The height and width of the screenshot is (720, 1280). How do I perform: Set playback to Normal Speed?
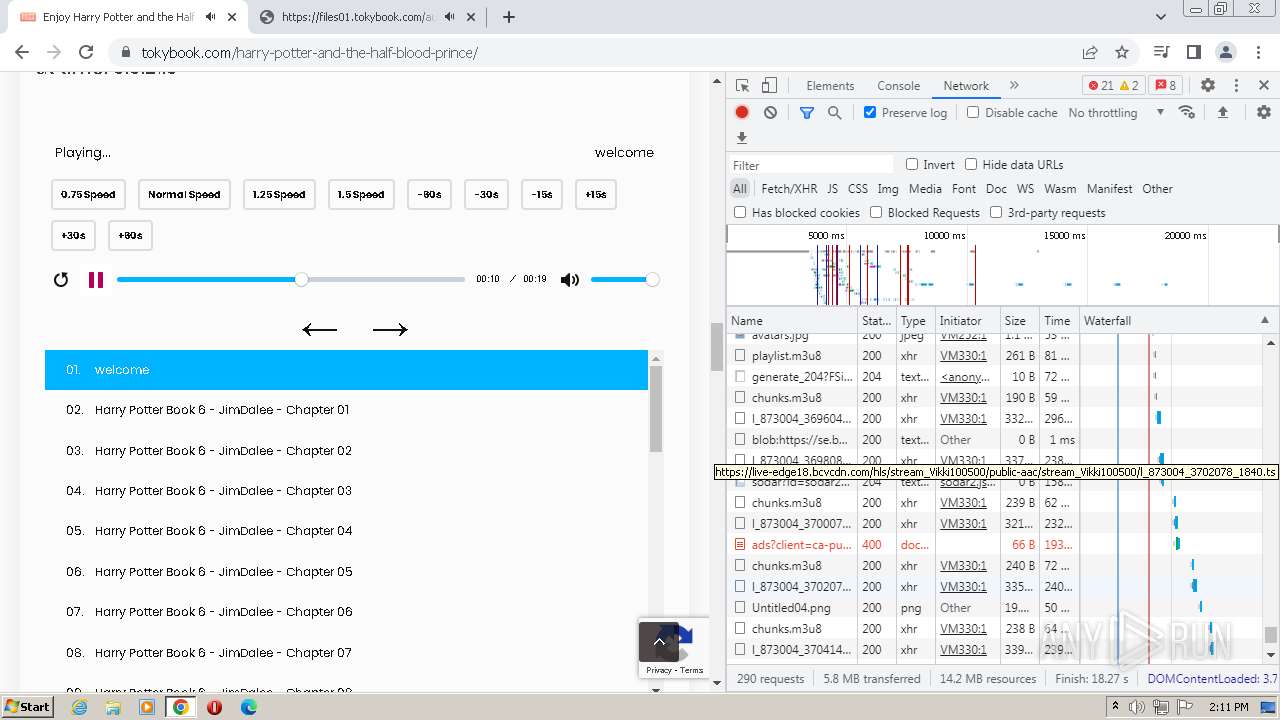[x=184, y=195]
